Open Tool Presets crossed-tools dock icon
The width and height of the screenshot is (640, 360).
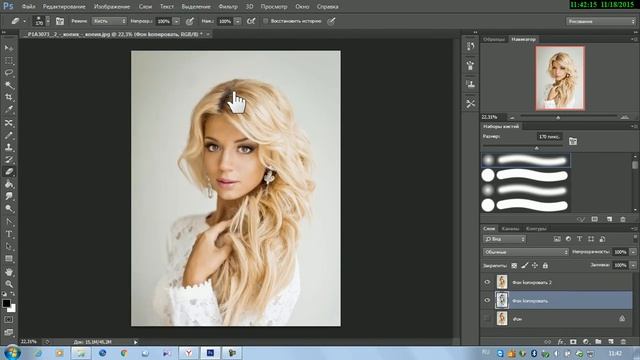click(x=471, y=104)
